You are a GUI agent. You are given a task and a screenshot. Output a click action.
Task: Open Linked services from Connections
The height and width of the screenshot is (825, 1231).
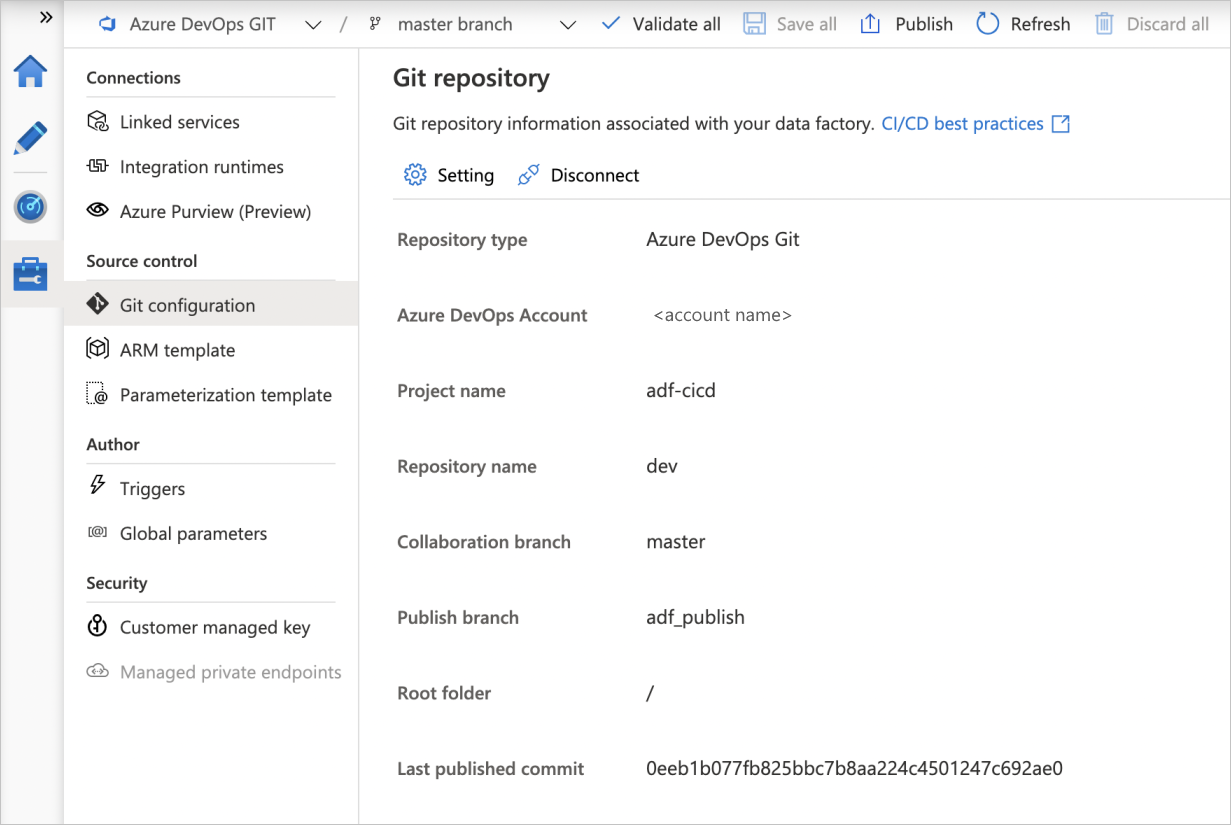click(x=179, y=121)
